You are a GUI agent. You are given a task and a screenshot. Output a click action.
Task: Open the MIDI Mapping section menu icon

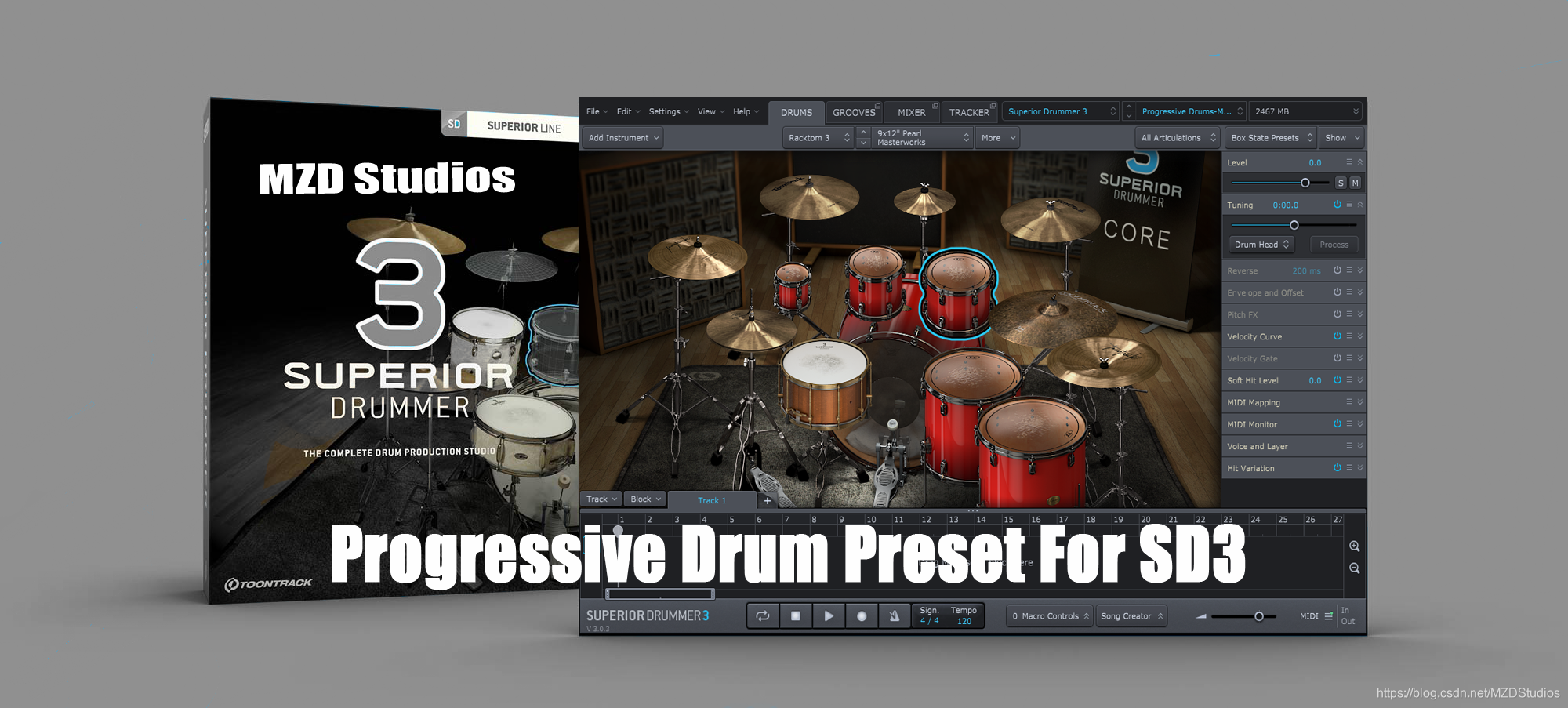(1349, 402)
